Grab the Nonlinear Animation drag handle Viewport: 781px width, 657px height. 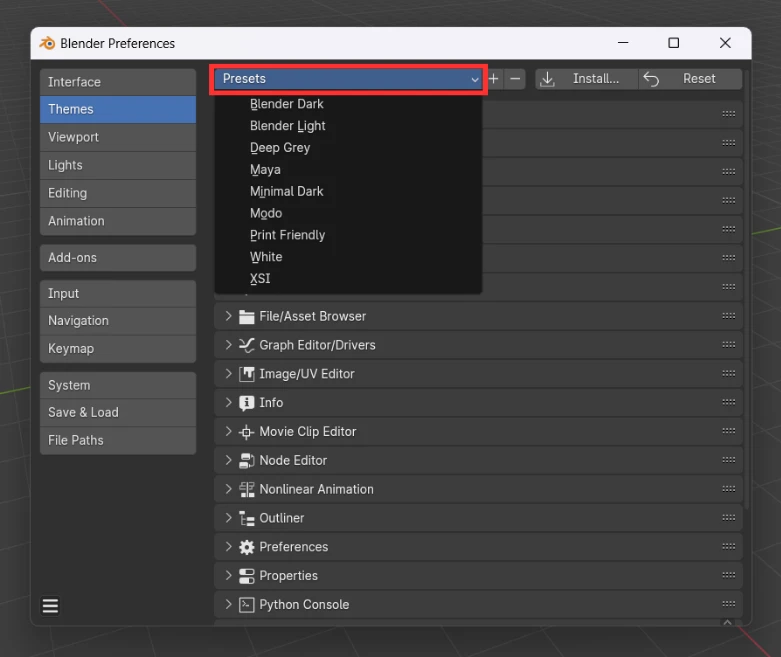[x=729, y=489]
